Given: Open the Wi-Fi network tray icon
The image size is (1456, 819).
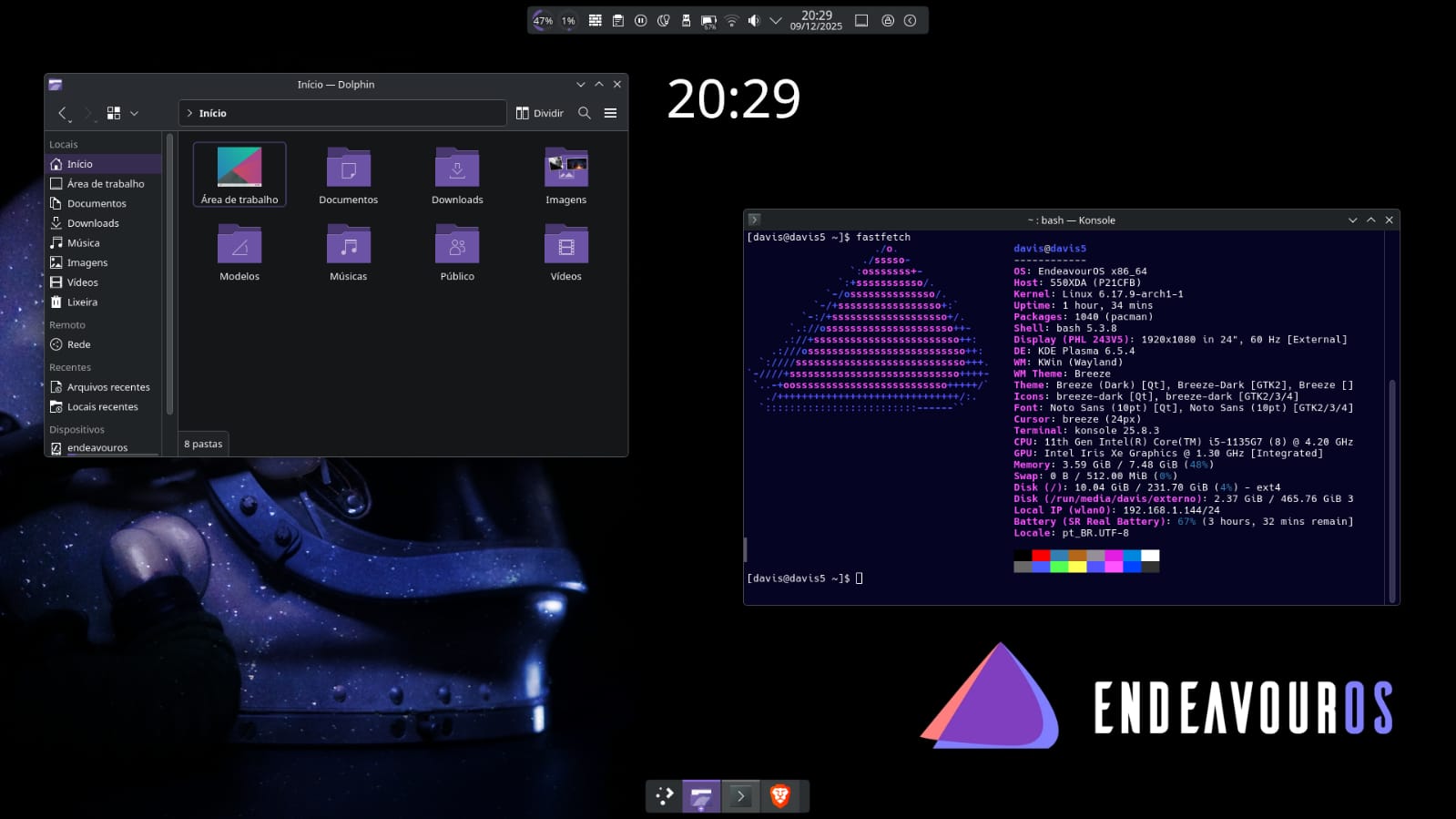Looking at the screenshot, I should pyautogui.click(x=731, y=20).
